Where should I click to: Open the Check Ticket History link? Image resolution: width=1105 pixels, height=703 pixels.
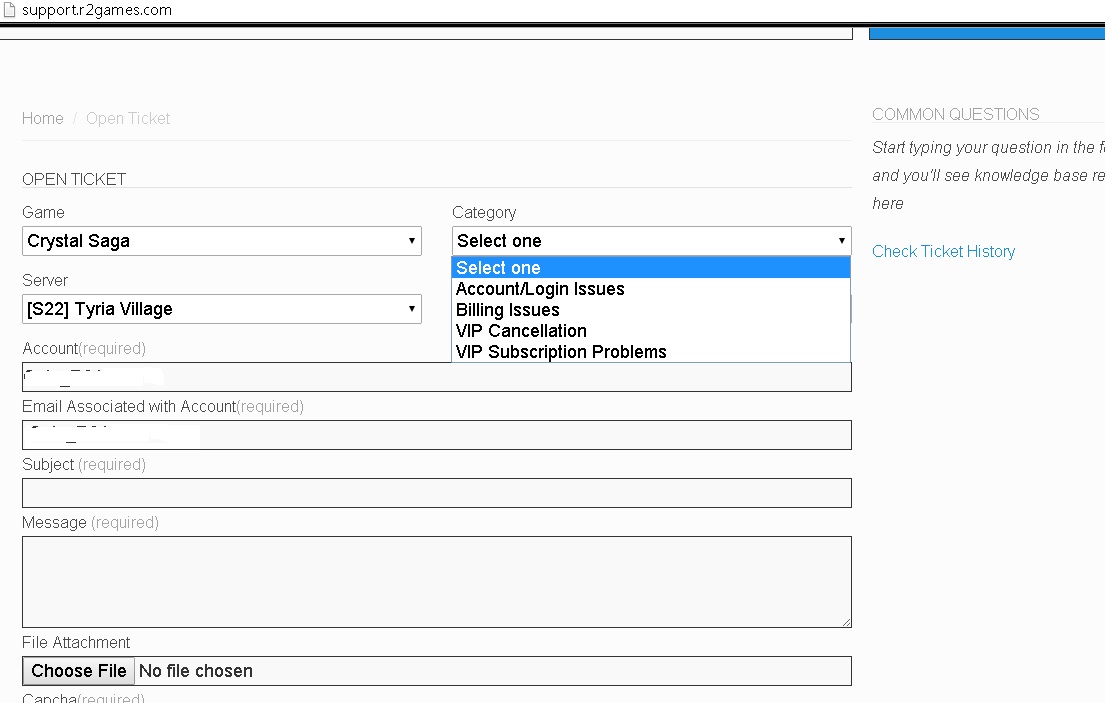943,251
